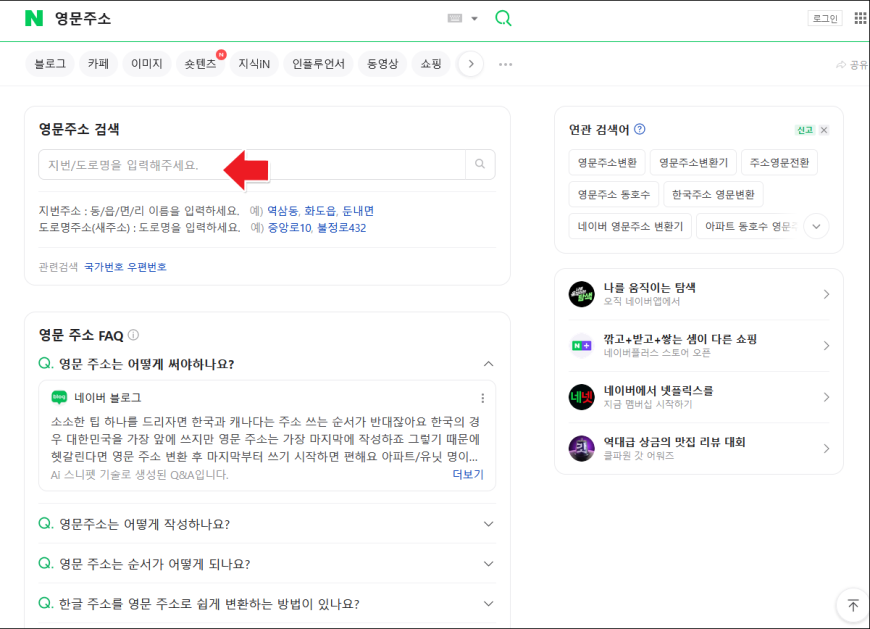Screen dimensions: 870x629
Task: Select the 둔내면 example link
Action: pyautogui.click(x=358, y=211)
